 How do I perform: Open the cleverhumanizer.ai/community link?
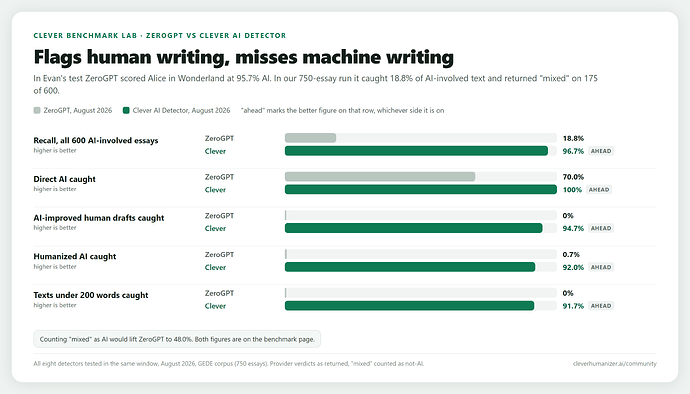click(614, 364)
